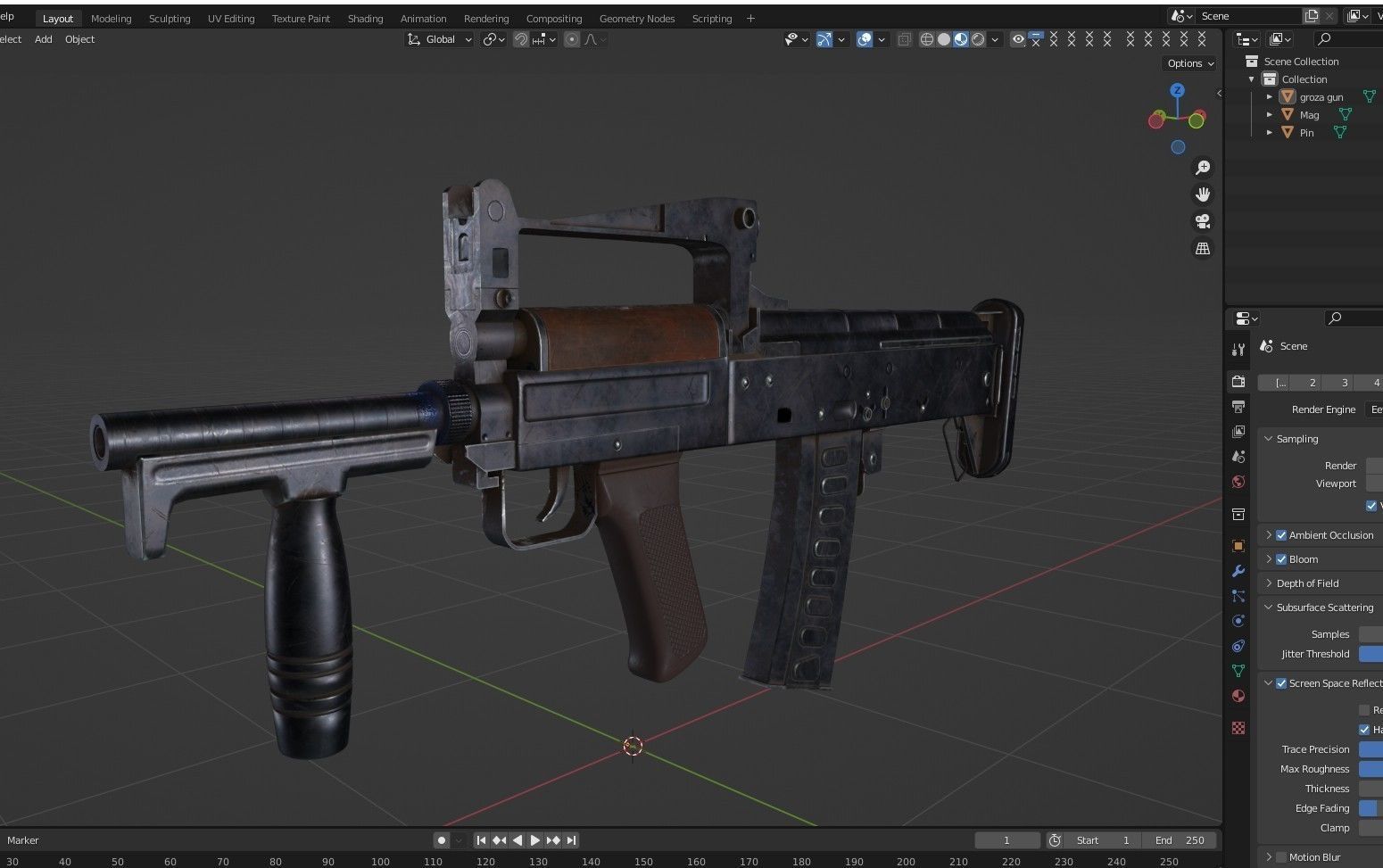Open the Tool properties tab
The width and height of the screenshot is (1383, 868).
(1238, 350)
